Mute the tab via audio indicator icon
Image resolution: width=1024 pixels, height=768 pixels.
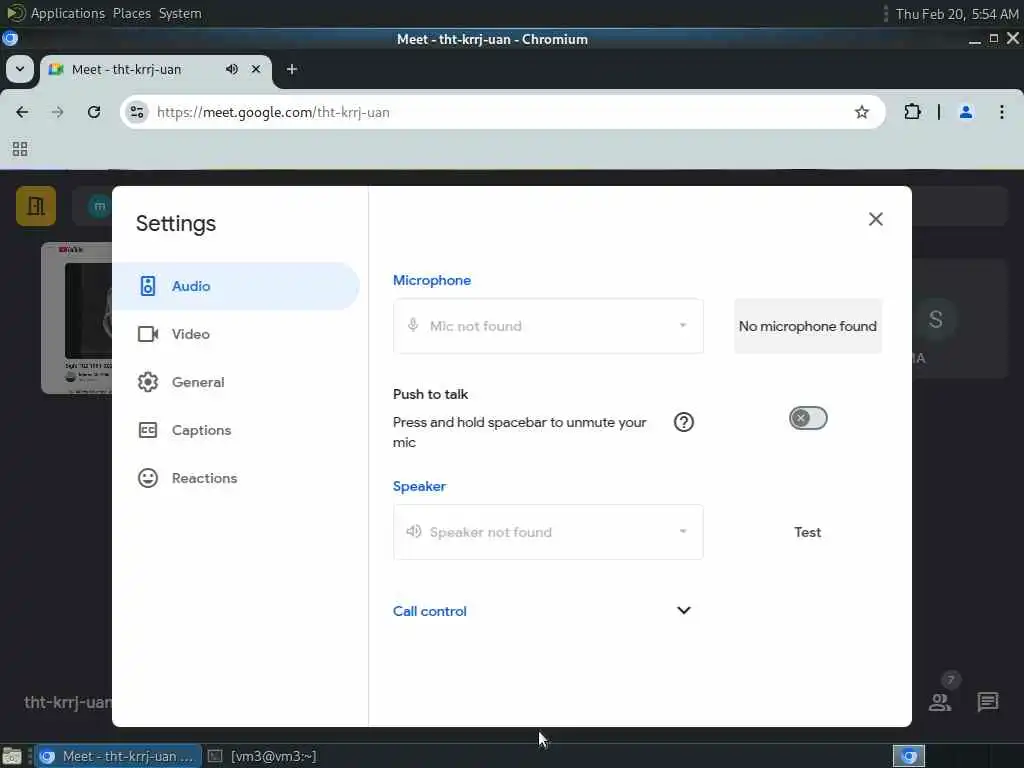coord(232,69)
